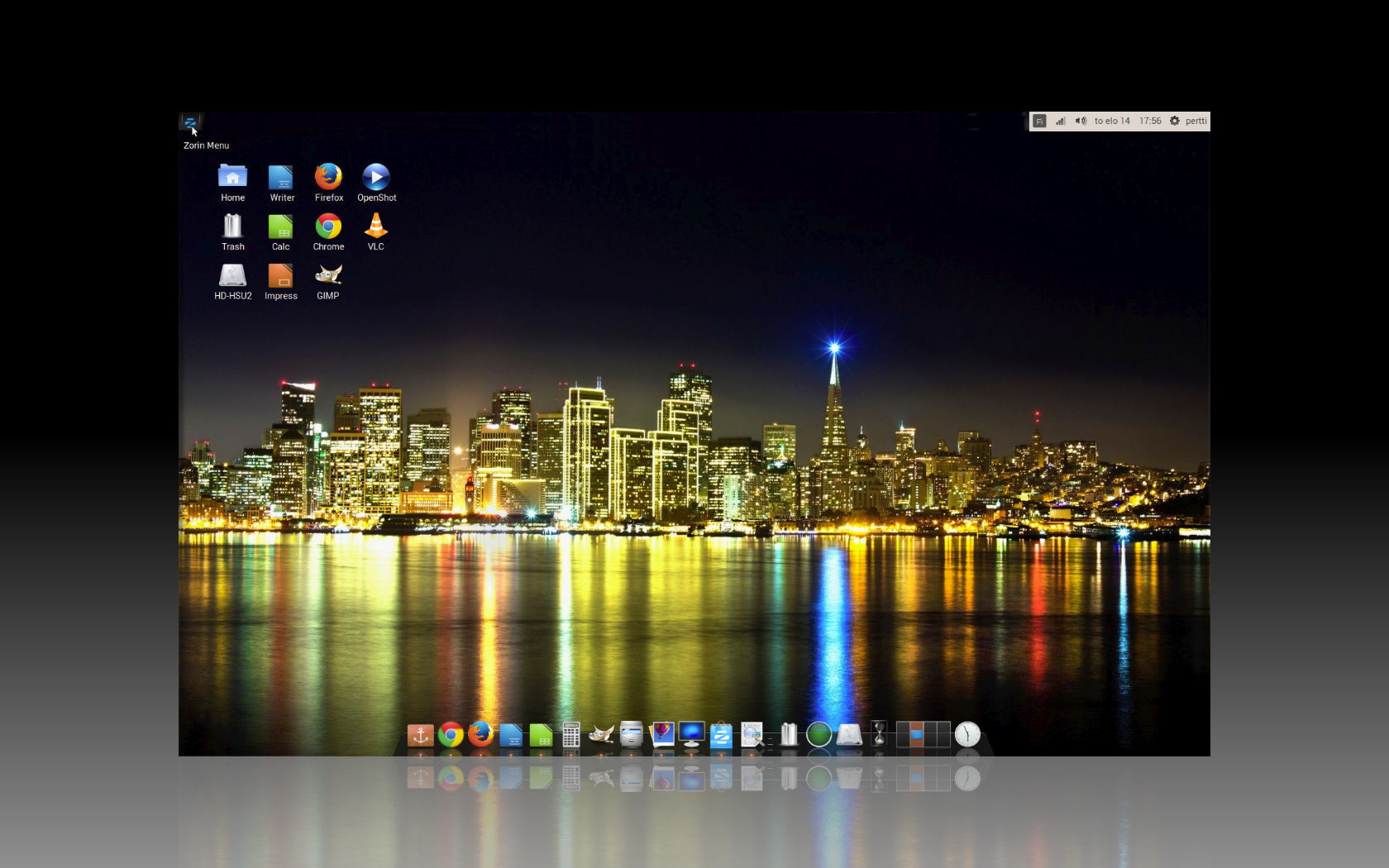Open the Zorin Menu launcher
Screen dimensions: 1389x868
pyautogui.click(x=190, y=122)
